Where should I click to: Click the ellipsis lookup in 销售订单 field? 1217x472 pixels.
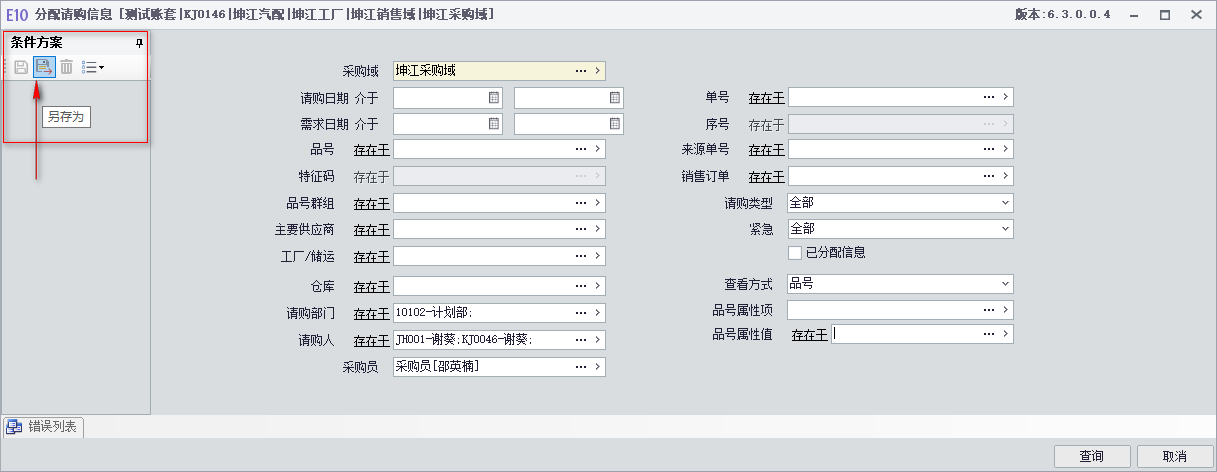[988, 176]
